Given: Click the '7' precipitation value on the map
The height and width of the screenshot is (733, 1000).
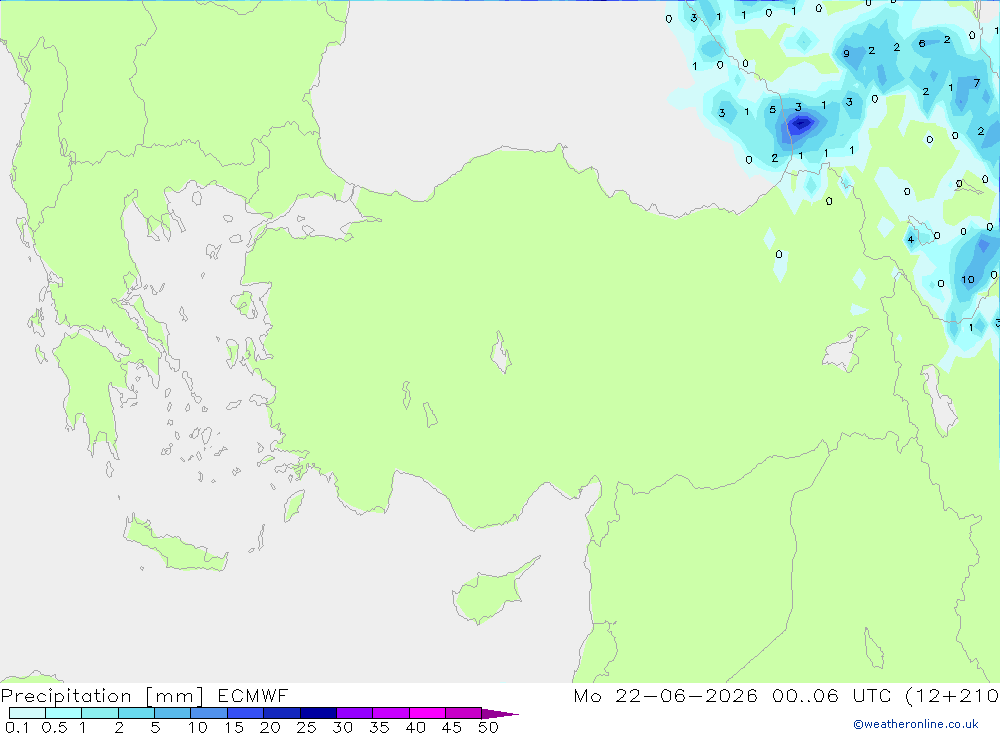Looking at the screenshot, I should [976, 83].
